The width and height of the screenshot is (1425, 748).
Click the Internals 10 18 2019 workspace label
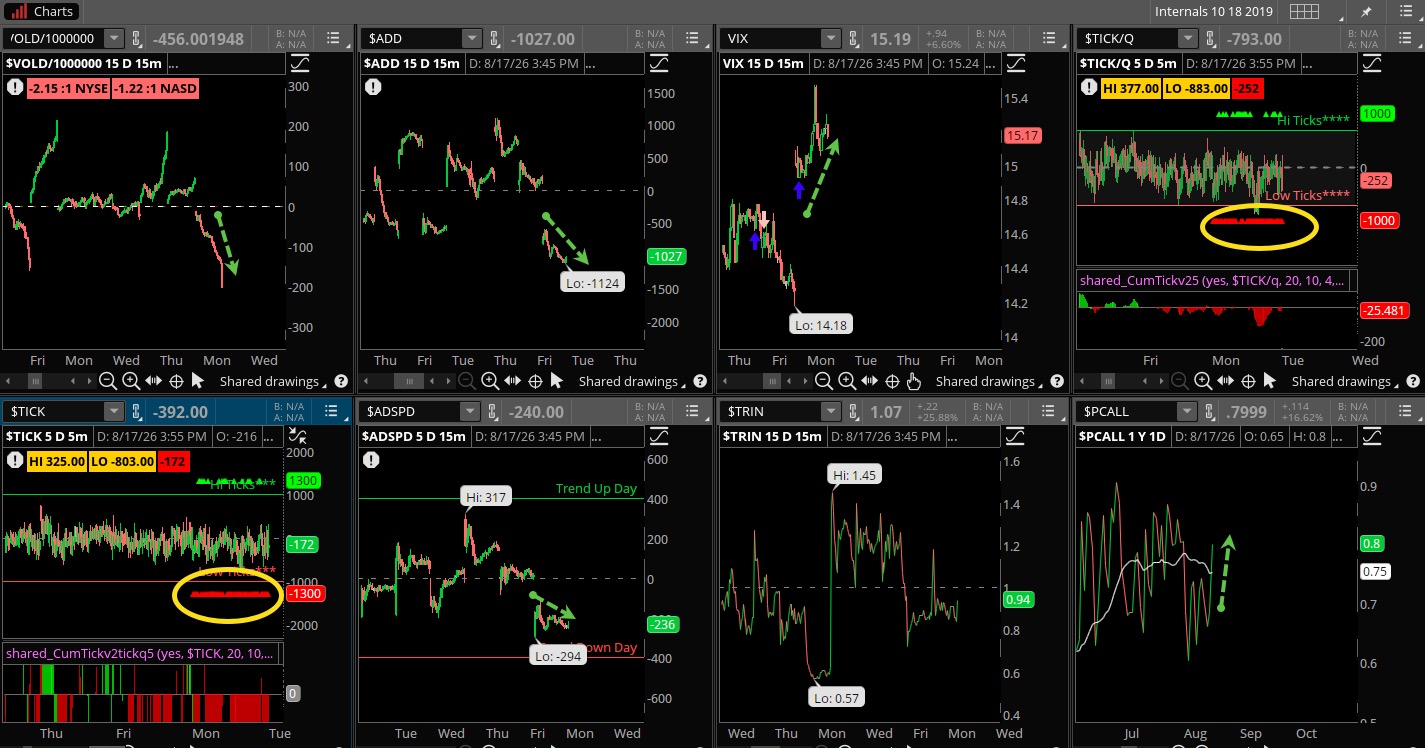click(1215, 12)
